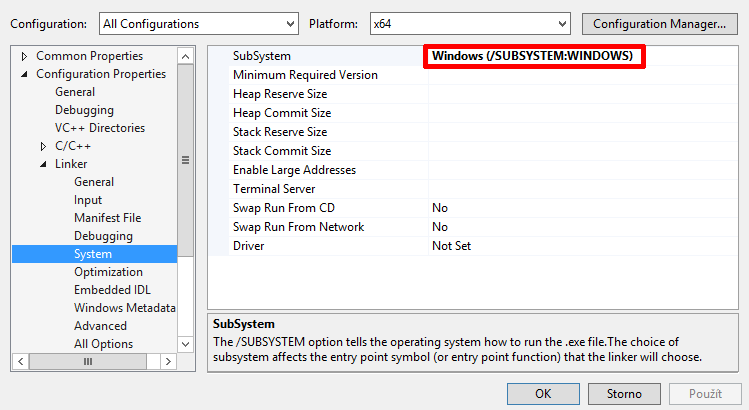The width and height of the screenshot is (749, 410).
Task: Select Embedded IDL in the tree
Action: click(110, 290)
